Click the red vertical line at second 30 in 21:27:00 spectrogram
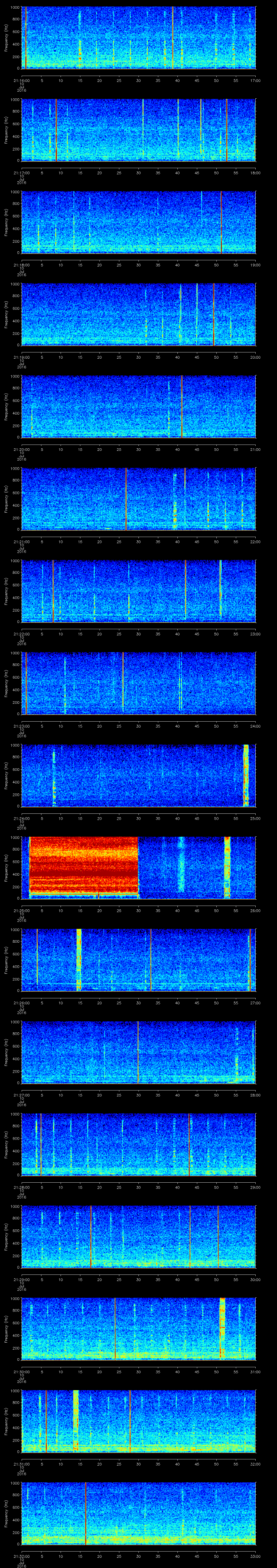277x1568 pixels. [138, 1052]
